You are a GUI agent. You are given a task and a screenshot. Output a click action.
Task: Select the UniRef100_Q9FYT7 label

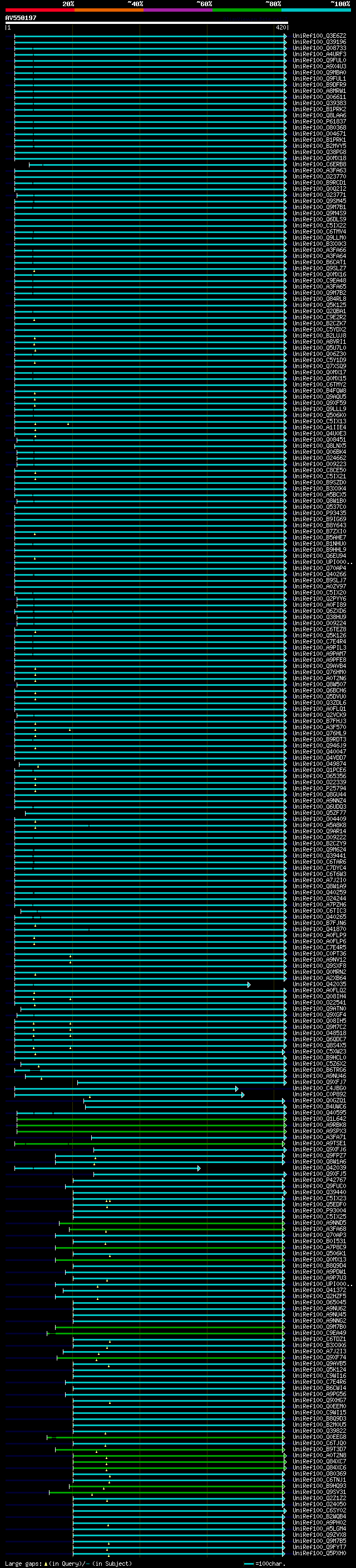[319, 1547]
